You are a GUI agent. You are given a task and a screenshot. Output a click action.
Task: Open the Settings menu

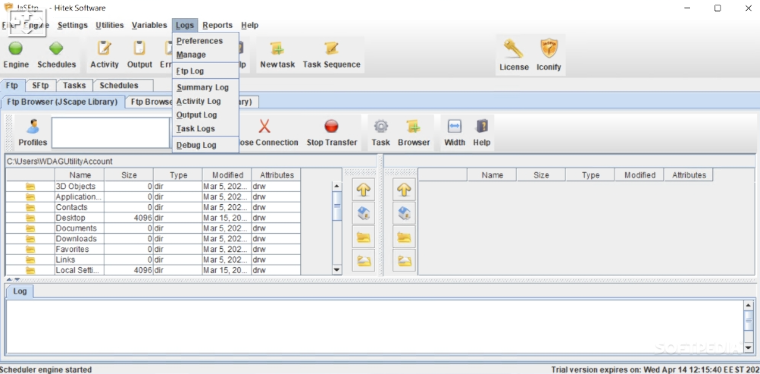[x=72, y=25]
